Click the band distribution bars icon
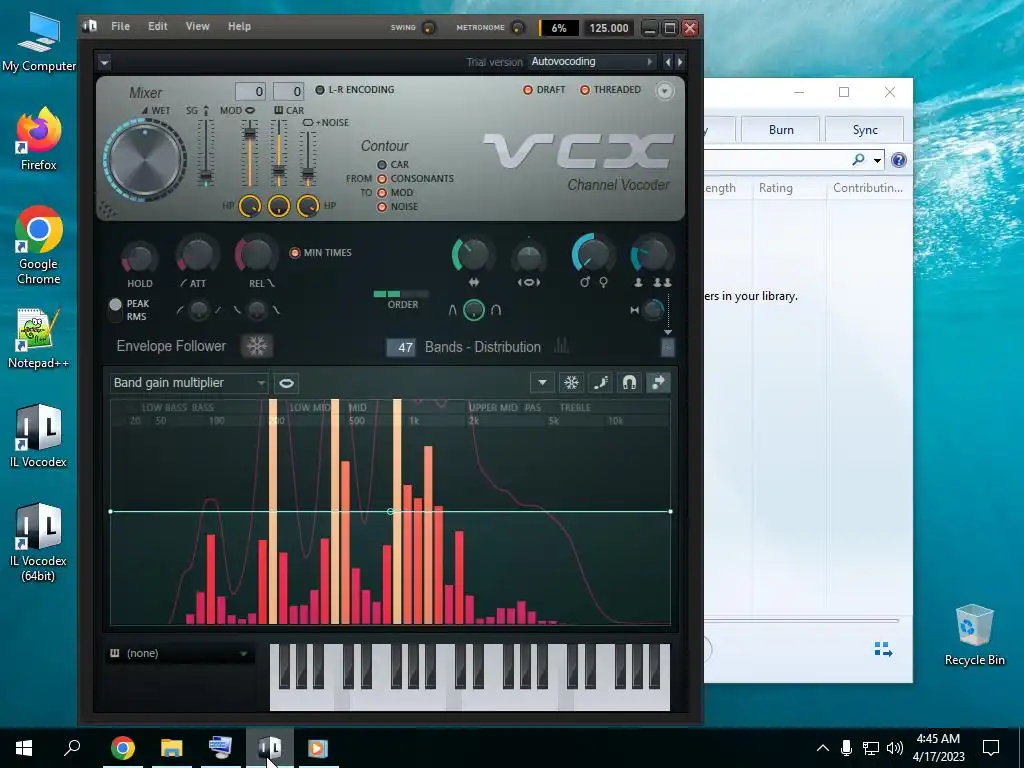The height and width of the screenshot is (768, 1024). [561, 346]
